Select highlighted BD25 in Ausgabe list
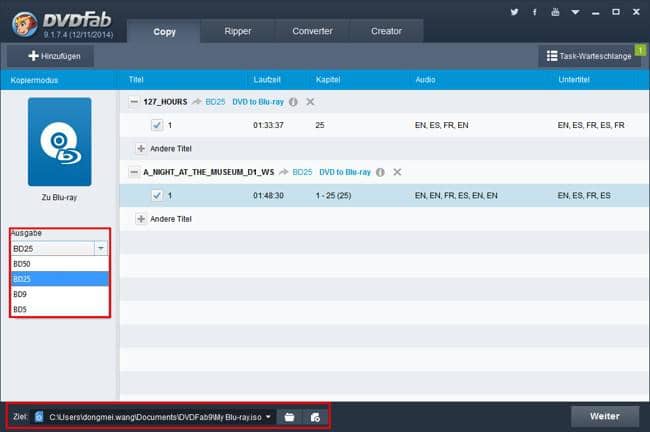This screenshot has height=432, width=650. tap(59, 279)
